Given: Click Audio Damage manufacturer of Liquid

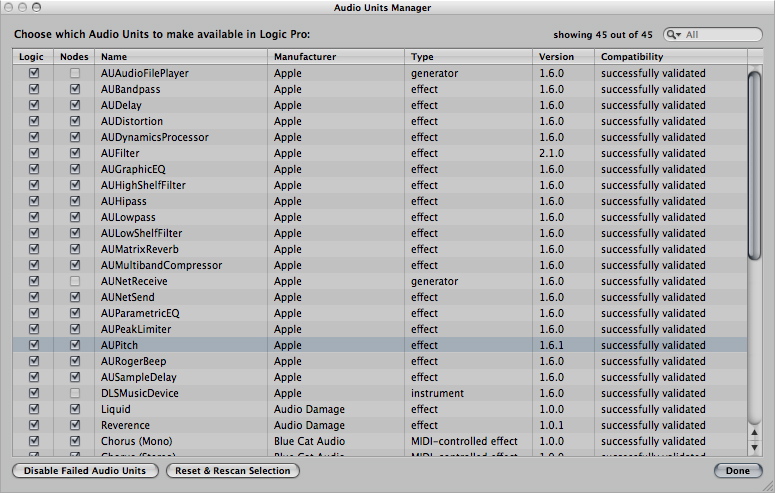Looking at the screenshot, I should 309,409.
